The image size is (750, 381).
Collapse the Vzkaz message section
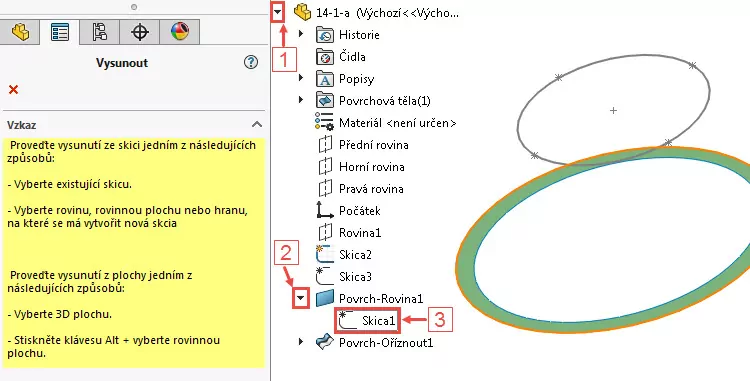click(257, 124)
